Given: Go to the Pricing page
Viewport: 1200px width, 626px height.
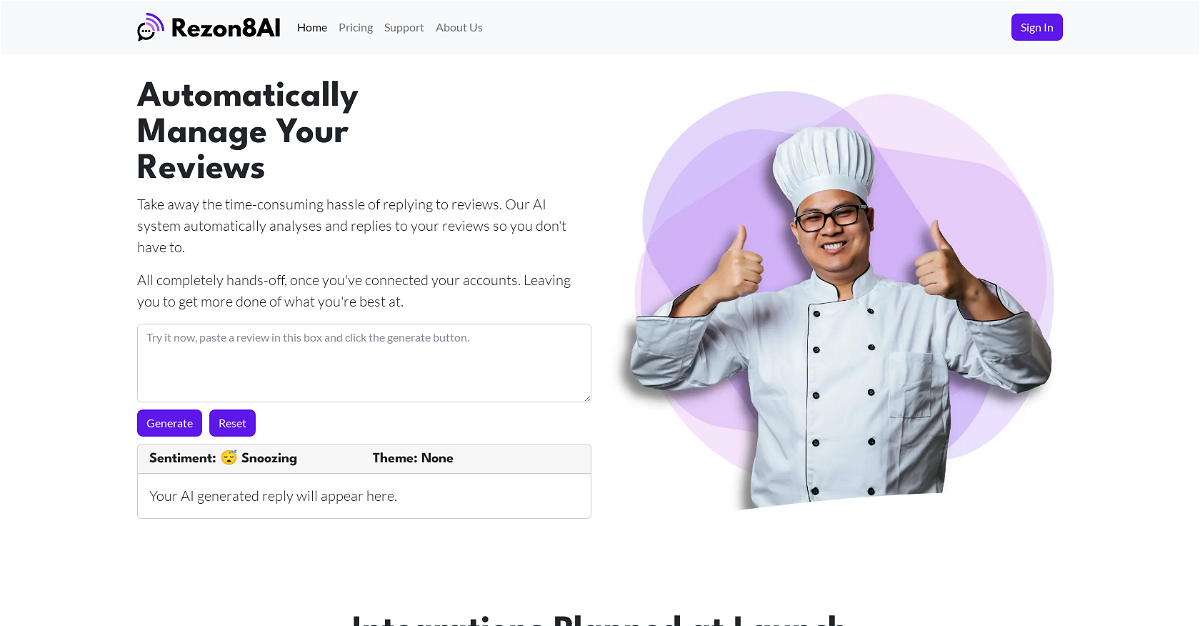Looking at the screenshot, I should click(x=355, y=28).
